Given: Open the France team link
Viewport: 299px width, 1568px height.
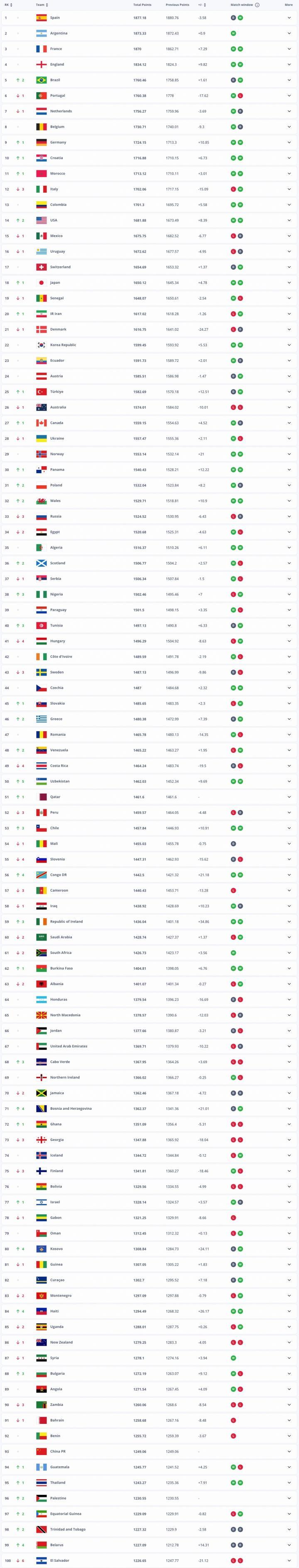Looking at the screenshot, I should pos(55,49).
